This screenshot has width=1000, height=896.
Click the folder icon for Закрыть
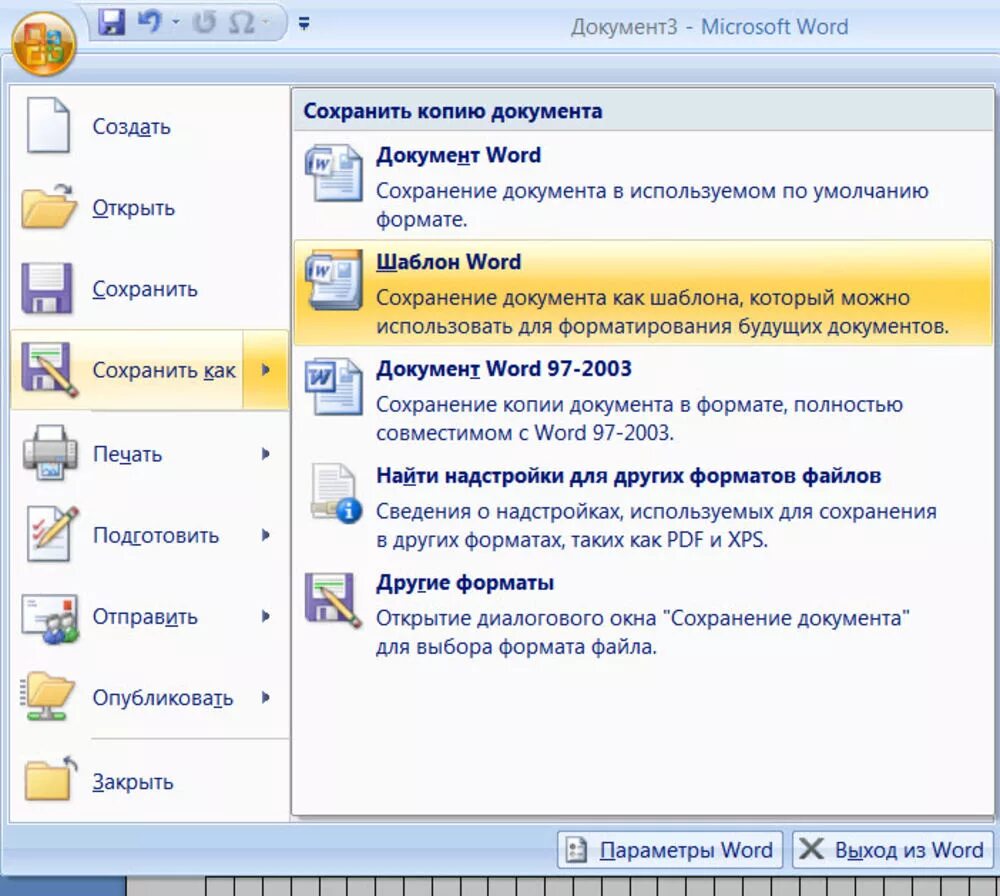tap(50, 778)
